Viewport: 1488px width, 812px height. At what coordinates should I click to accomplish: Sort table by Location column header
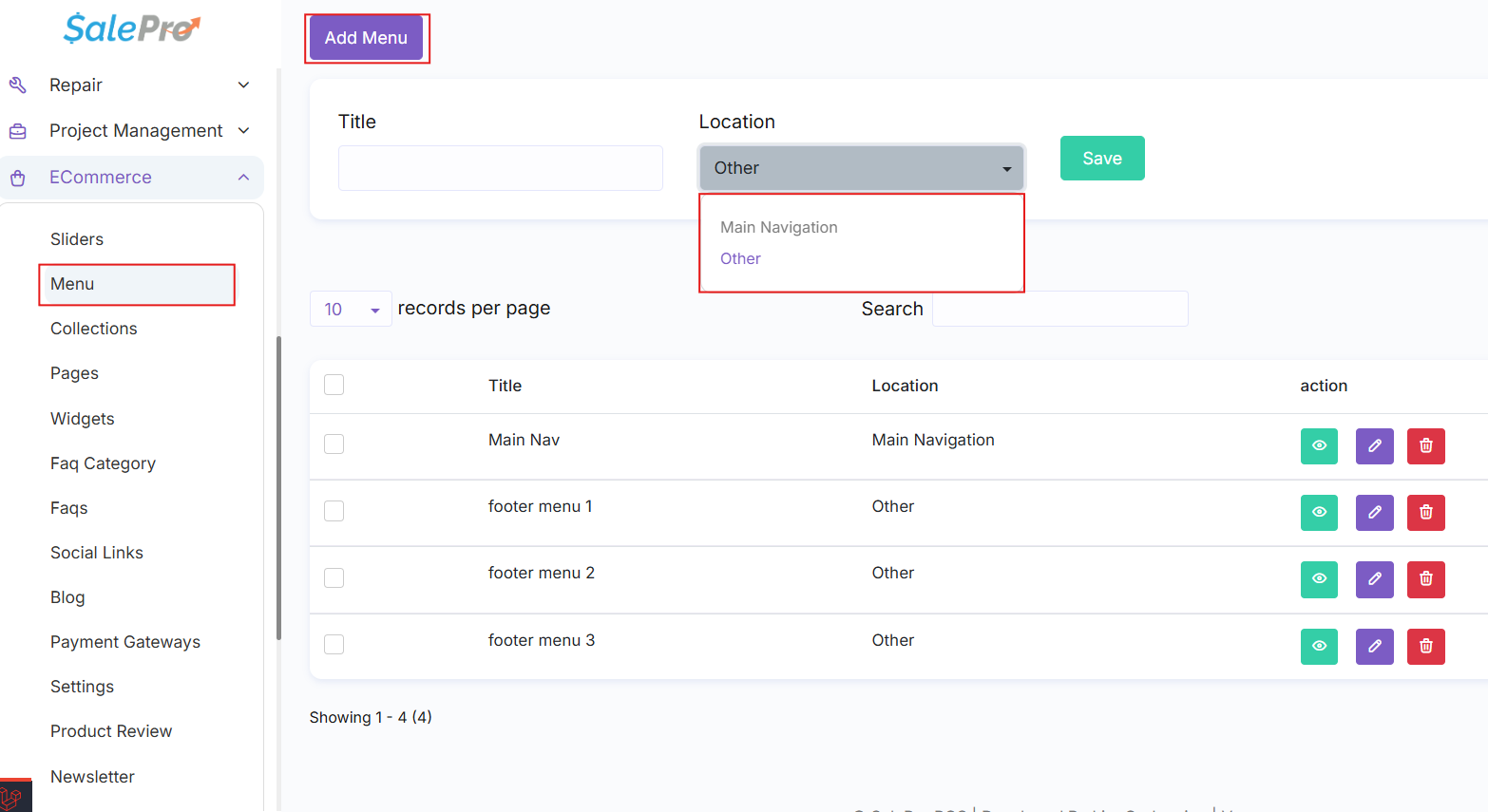905,386
